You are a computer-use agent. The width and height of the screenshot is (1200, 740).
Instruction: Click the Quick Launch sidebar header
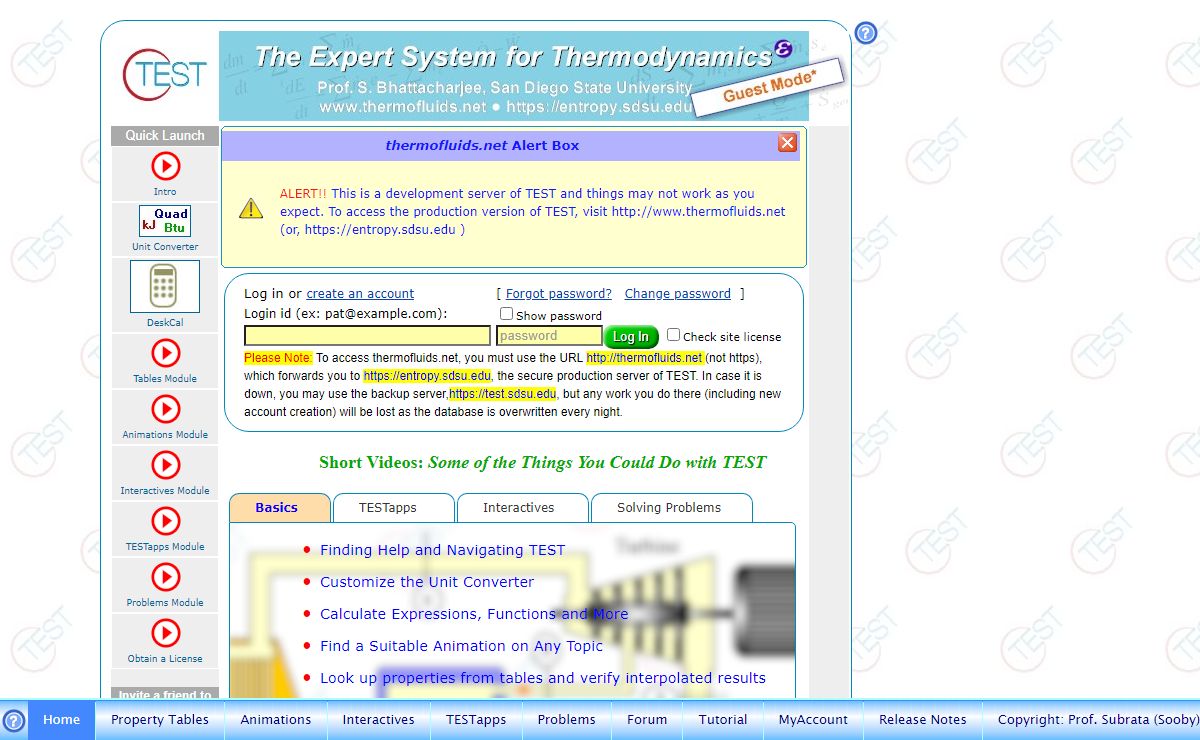pyautogui.click(x=165, y=136)
